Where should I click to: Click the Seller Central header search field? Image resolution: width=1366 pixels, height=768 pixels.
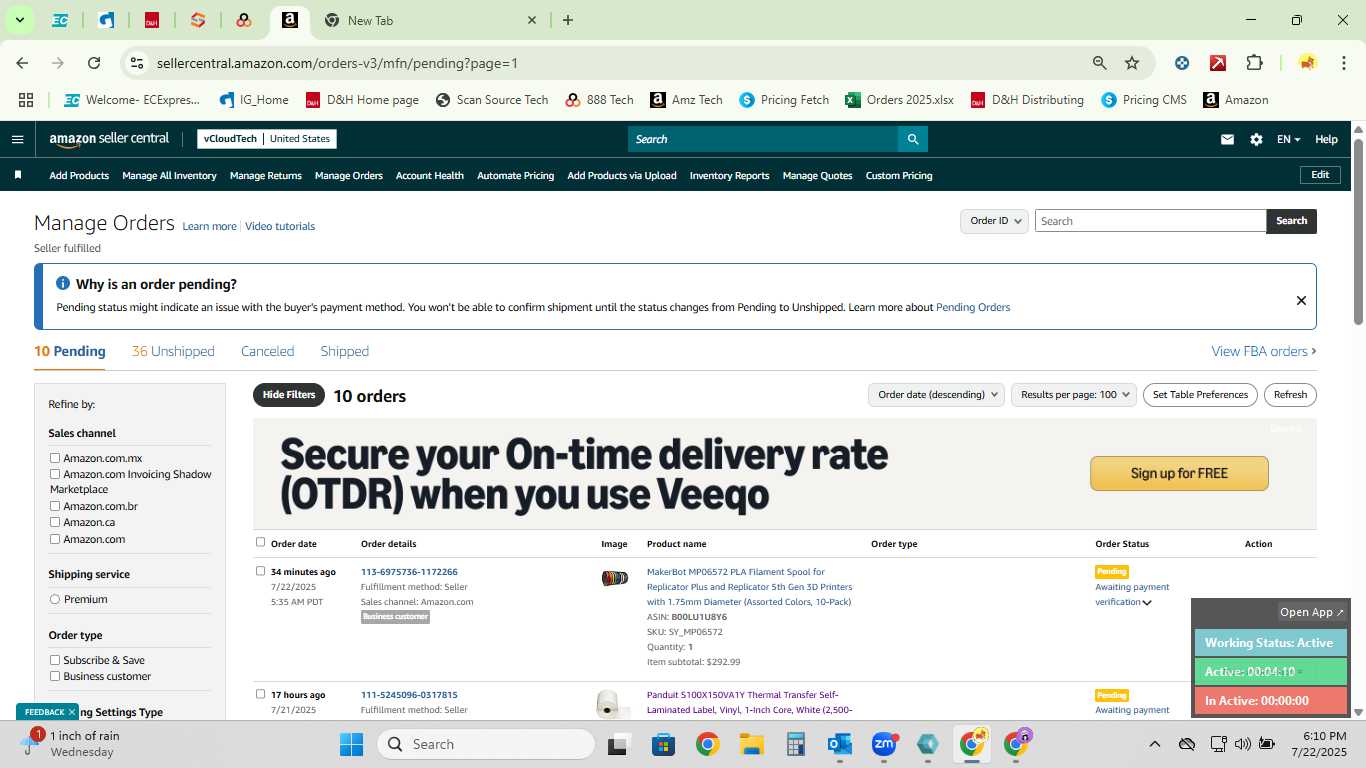pyautogui.click(x=762, y=139)
